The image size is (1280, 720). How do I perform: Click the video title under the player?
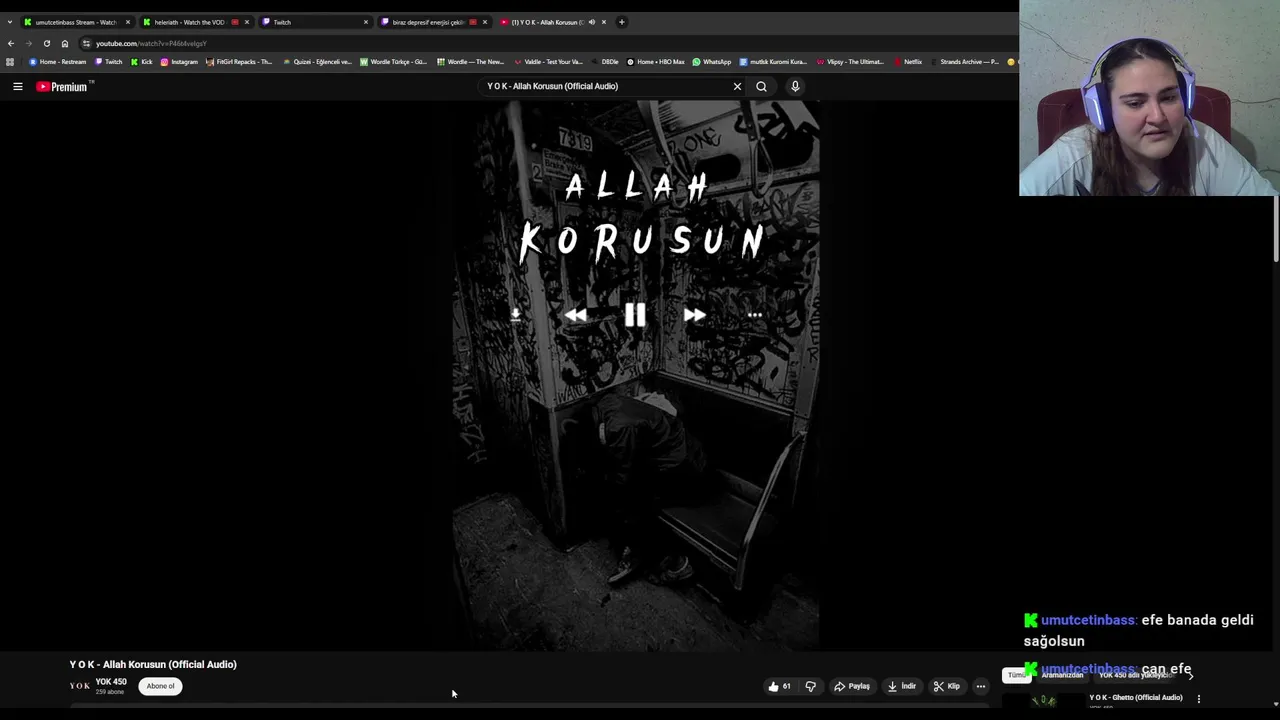pos(153,664)
